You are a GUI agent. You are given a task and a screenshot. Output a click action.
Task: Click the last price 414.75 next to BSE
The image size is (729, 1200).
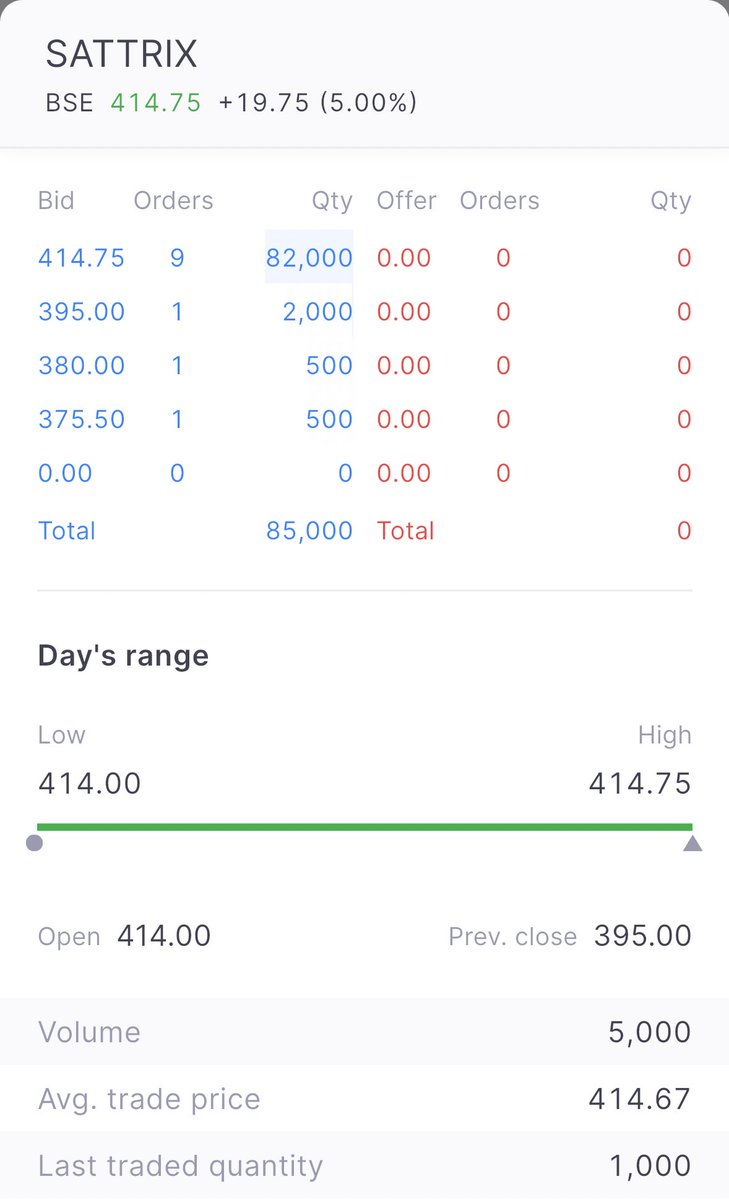point(156,102)
